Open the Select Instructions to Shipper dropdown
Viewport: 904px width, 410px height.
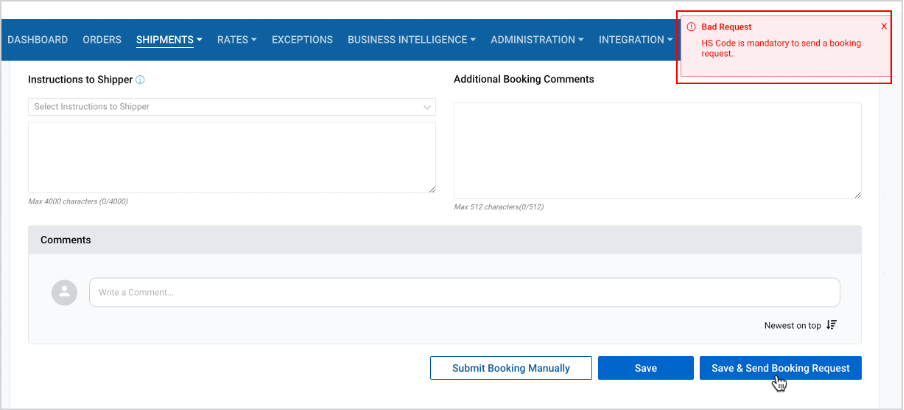[x=232, y=107]
